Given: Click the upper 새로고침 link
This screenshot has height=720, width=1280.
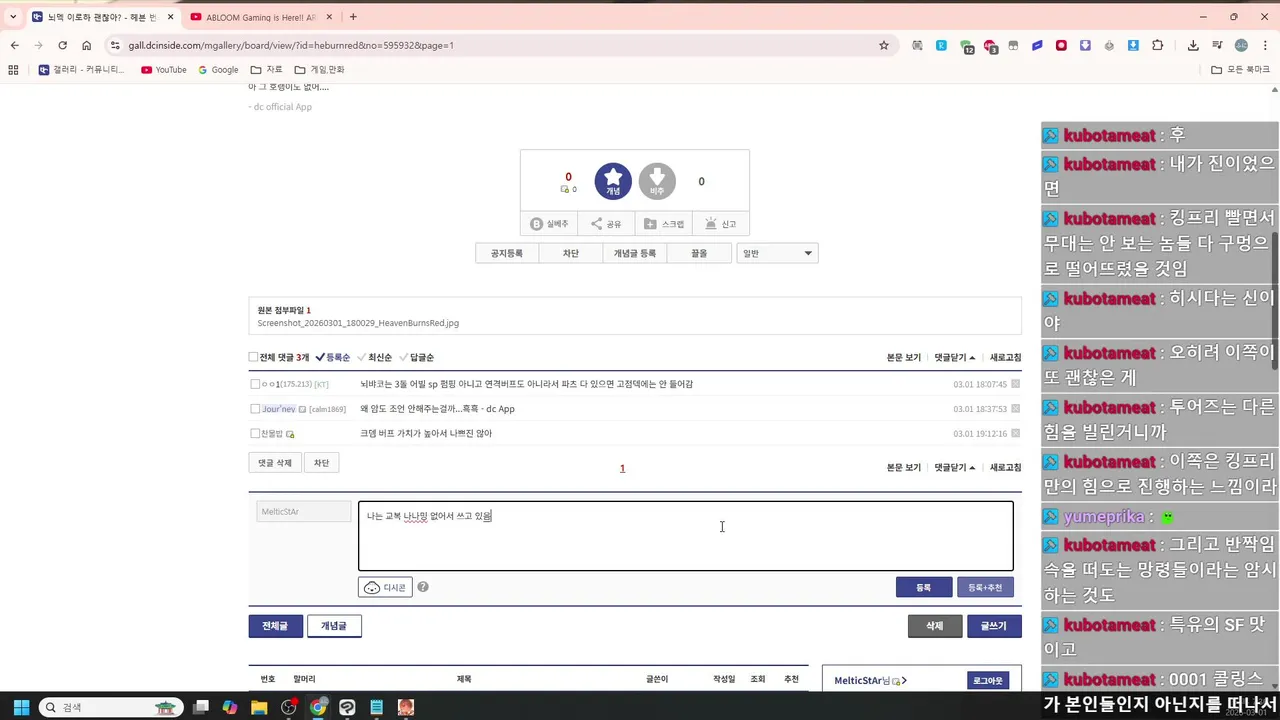Looking at the screenshot, I should [1005, 357].
